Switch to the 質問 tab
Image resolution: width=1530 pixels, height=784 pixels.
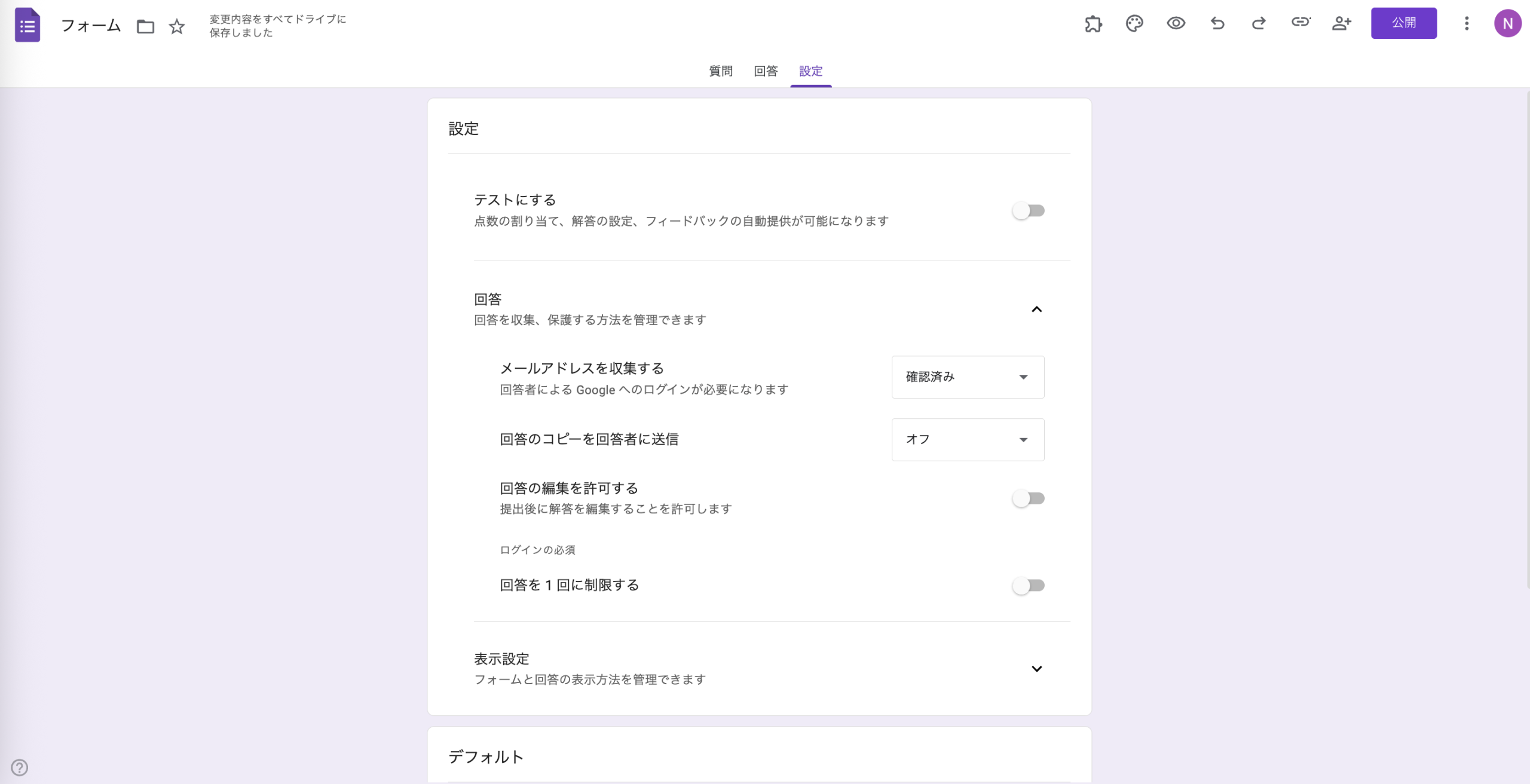(720, 71)
